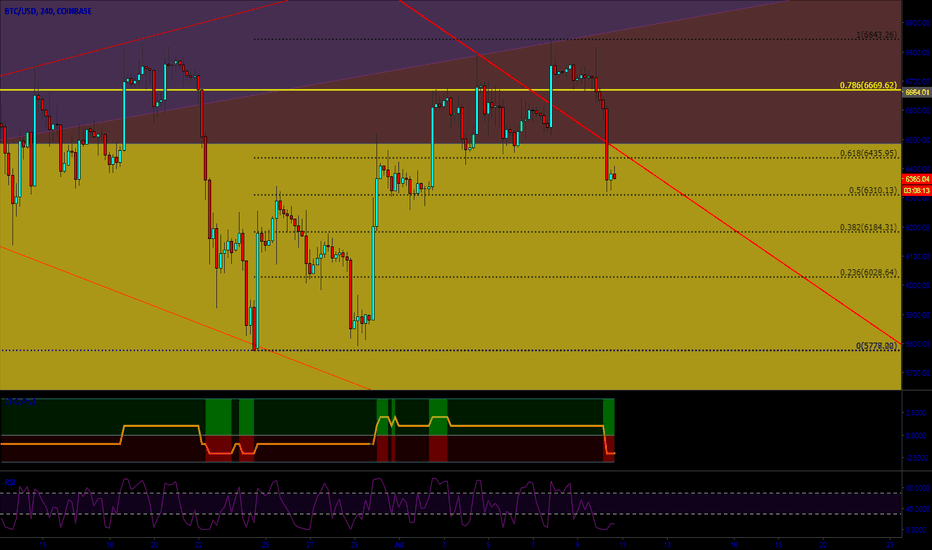The height and width of the screenshot is (550, 932).
Task: Click the red countdown timer 03:08:13
Action: [x=917, y=191]
